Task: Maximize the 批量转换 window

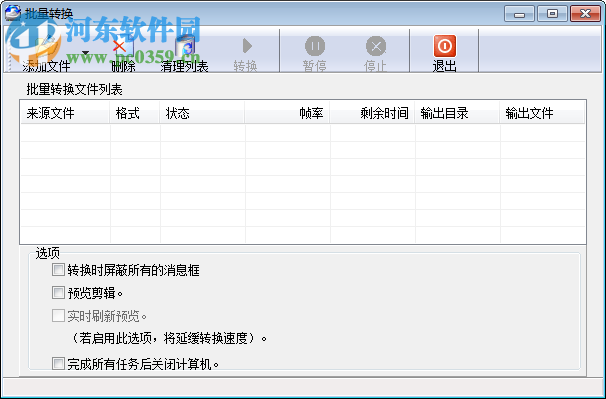Action: pyautogui.click(x=552, y=14)
